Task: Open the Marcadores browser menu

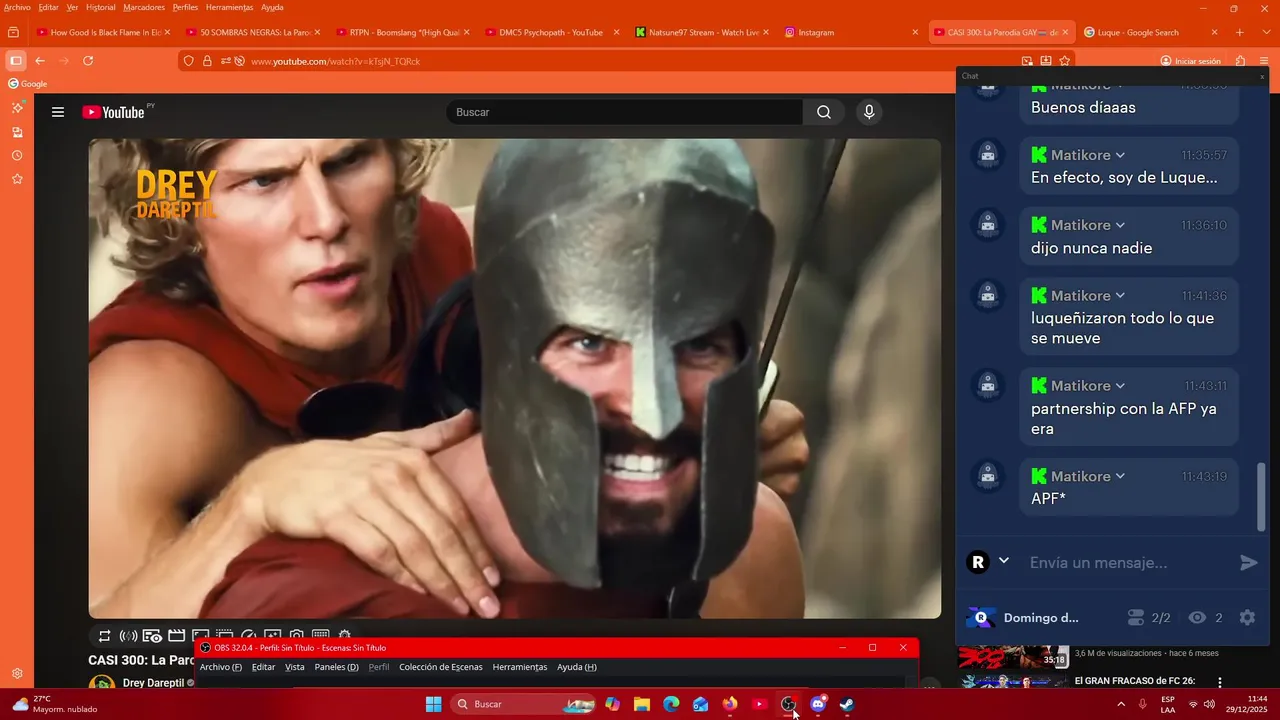Action: [x=144, y=7]
